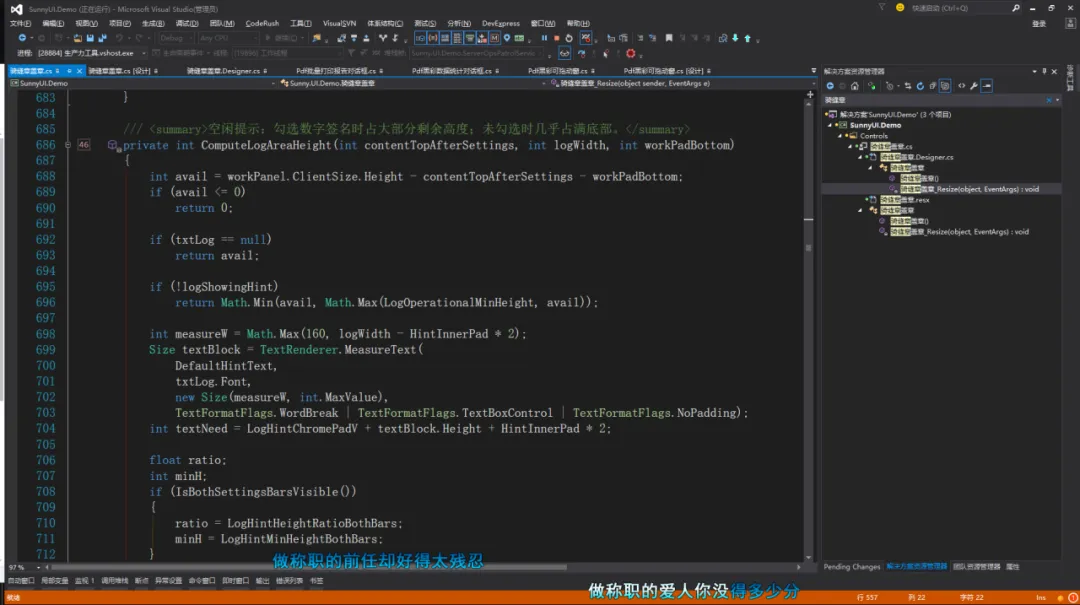1080x605 pixels.
Task: Open the 调用堆栈 (Call Stack) bottom tab
Action: coord(114,581)
